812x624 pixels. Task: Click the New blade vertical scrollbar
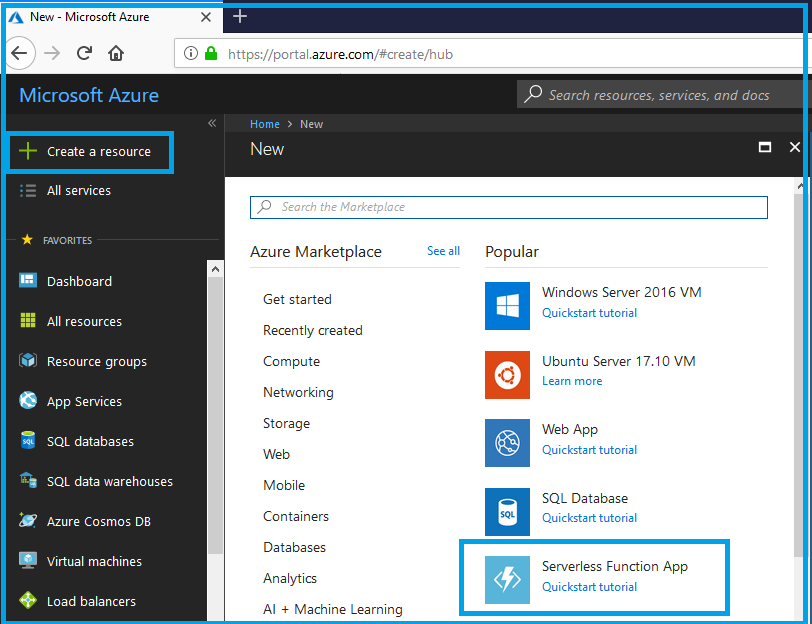click(799, 375)
